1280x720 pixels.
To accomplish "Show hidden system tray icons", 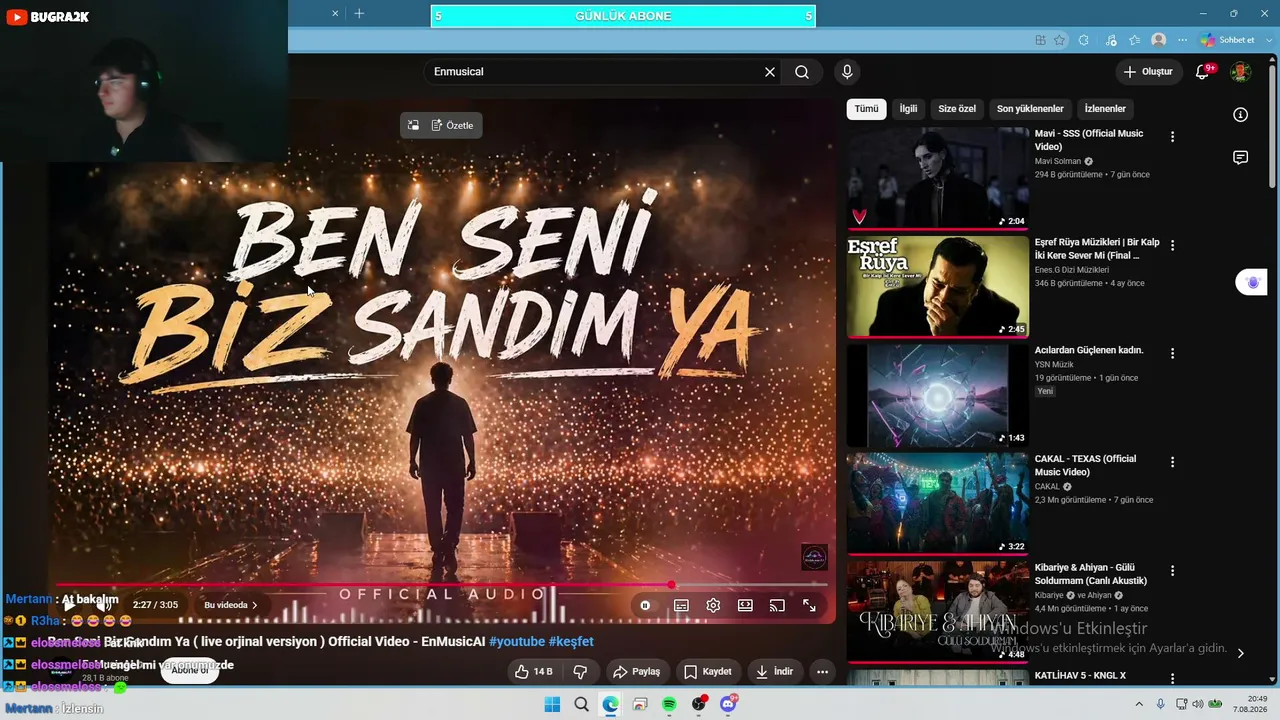I will pos(1138,704).
